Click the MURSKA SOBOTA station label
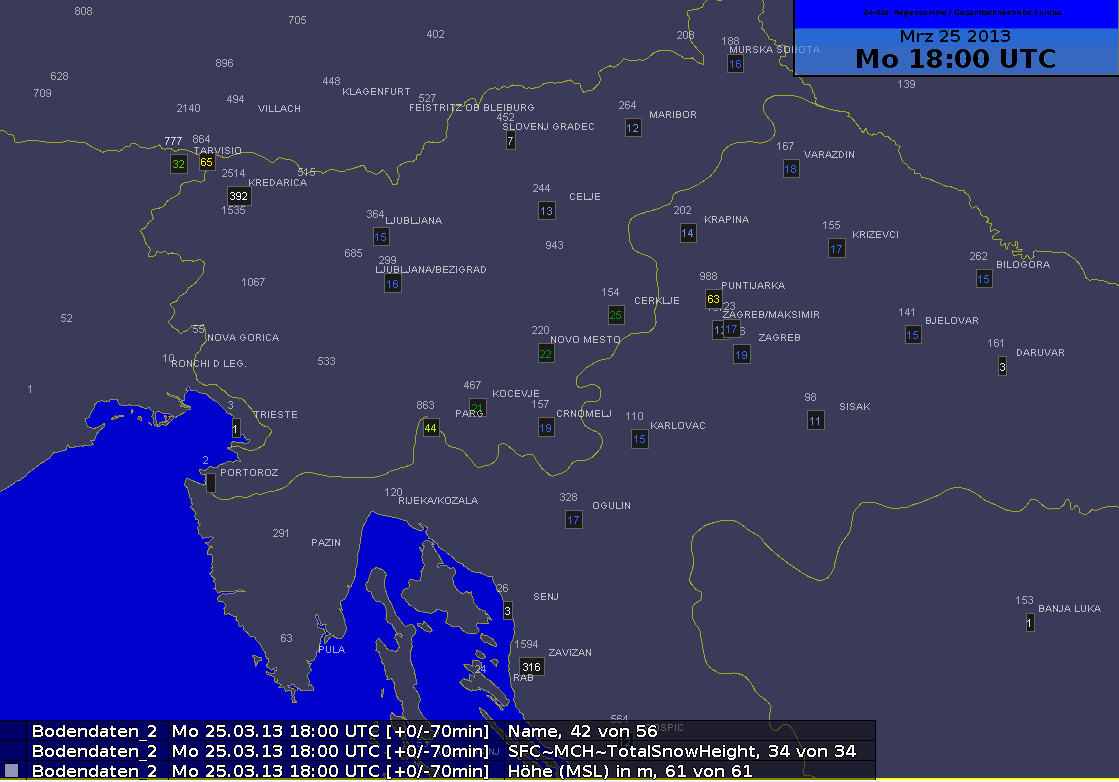This screenshot has height=782, width=1119. pyautogui.click(x=774, y=49)
